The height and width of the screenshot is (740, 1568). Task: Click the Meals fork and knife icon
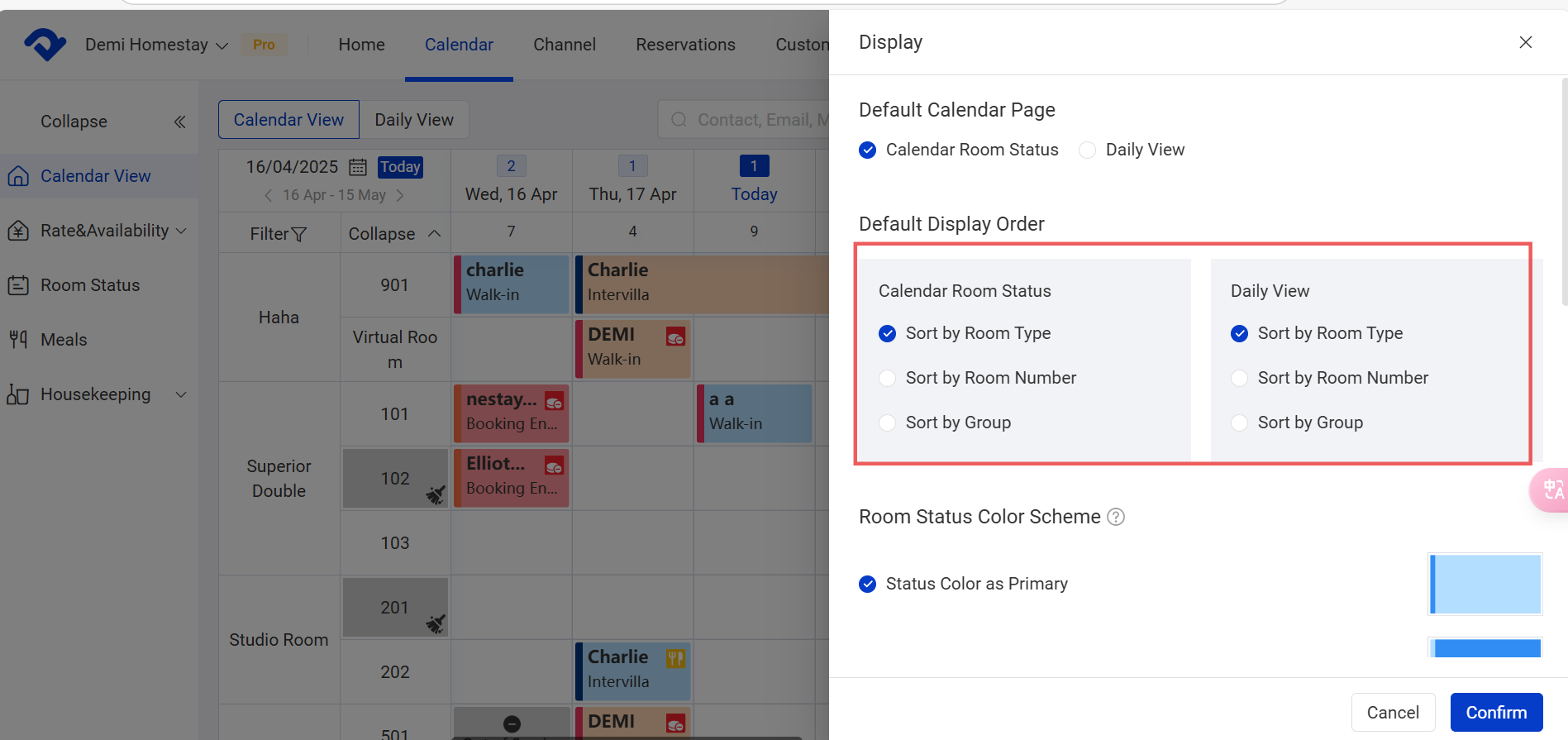pos(18,339)
